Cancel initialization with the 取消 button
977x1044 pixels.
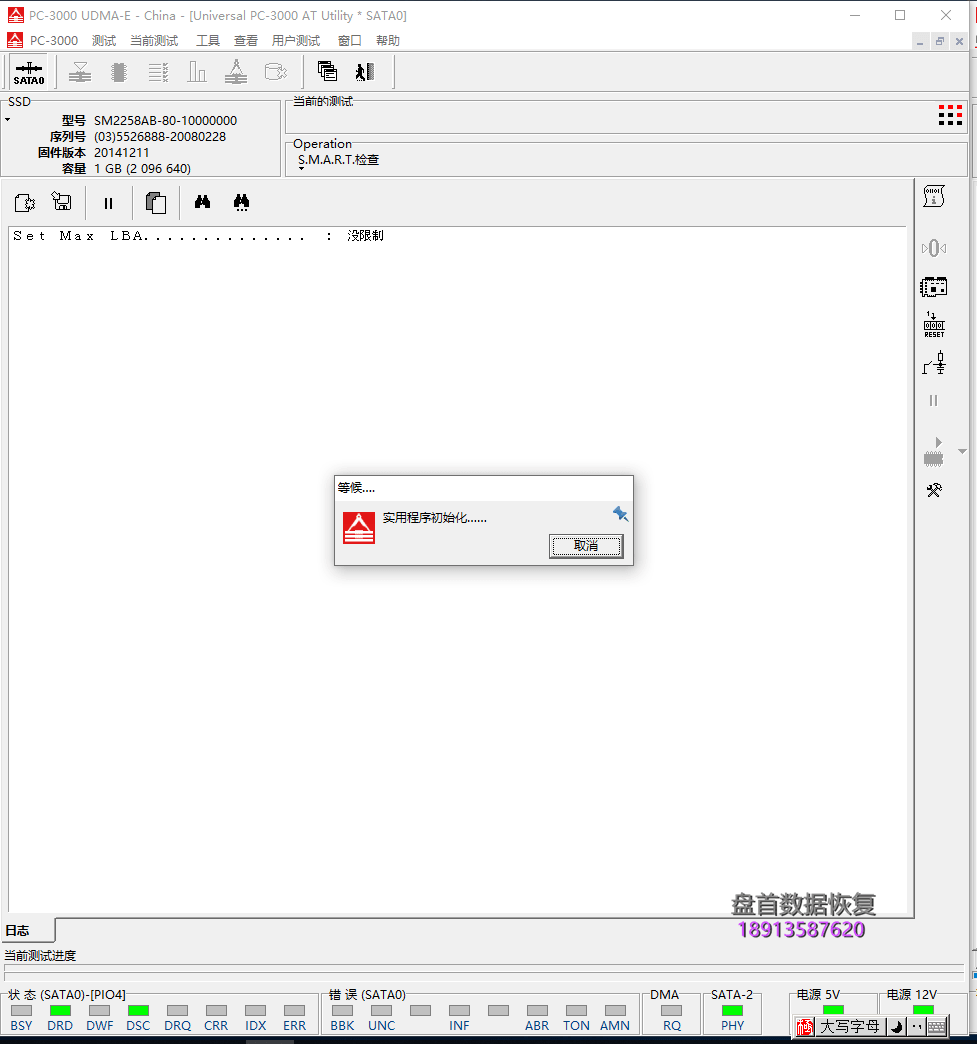click(x=586, y=546)
